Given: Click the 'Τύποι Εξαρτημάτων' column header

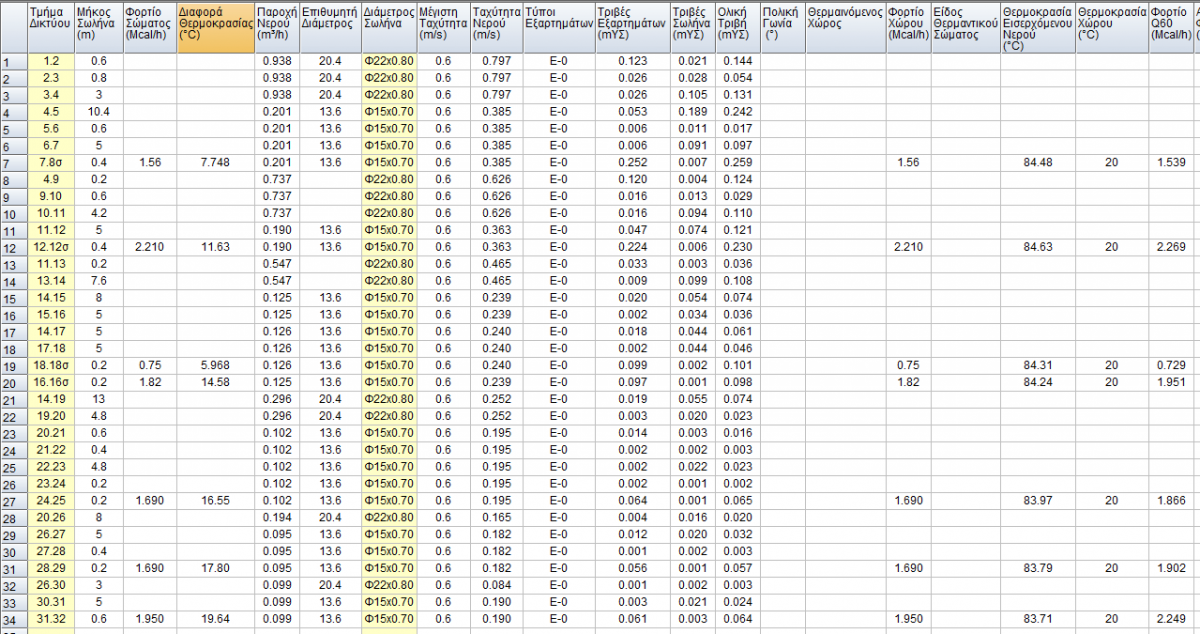Looking at the screenshot, I should [558, 27].
